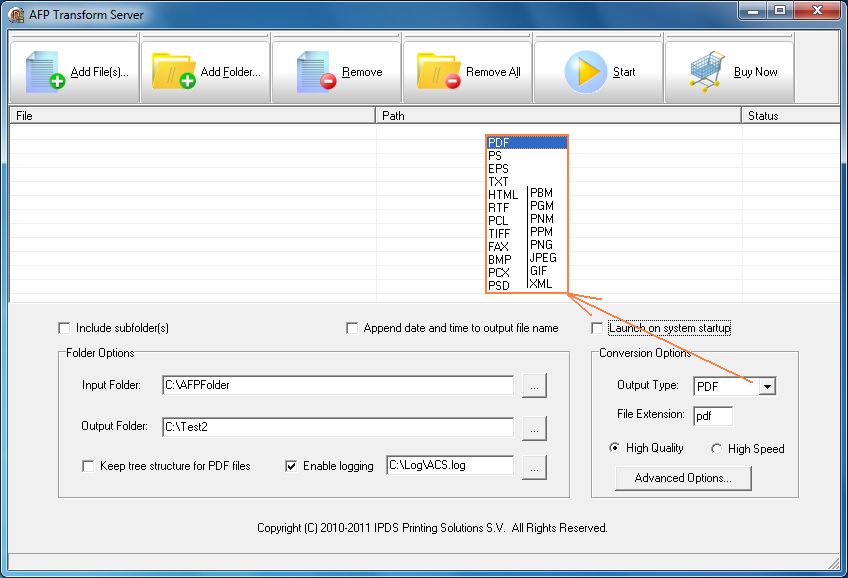The width and height of the screenshot is (848, 578).
Task: Click the Remove file icon
Action: pyautogui.click(x=316, y=71)
